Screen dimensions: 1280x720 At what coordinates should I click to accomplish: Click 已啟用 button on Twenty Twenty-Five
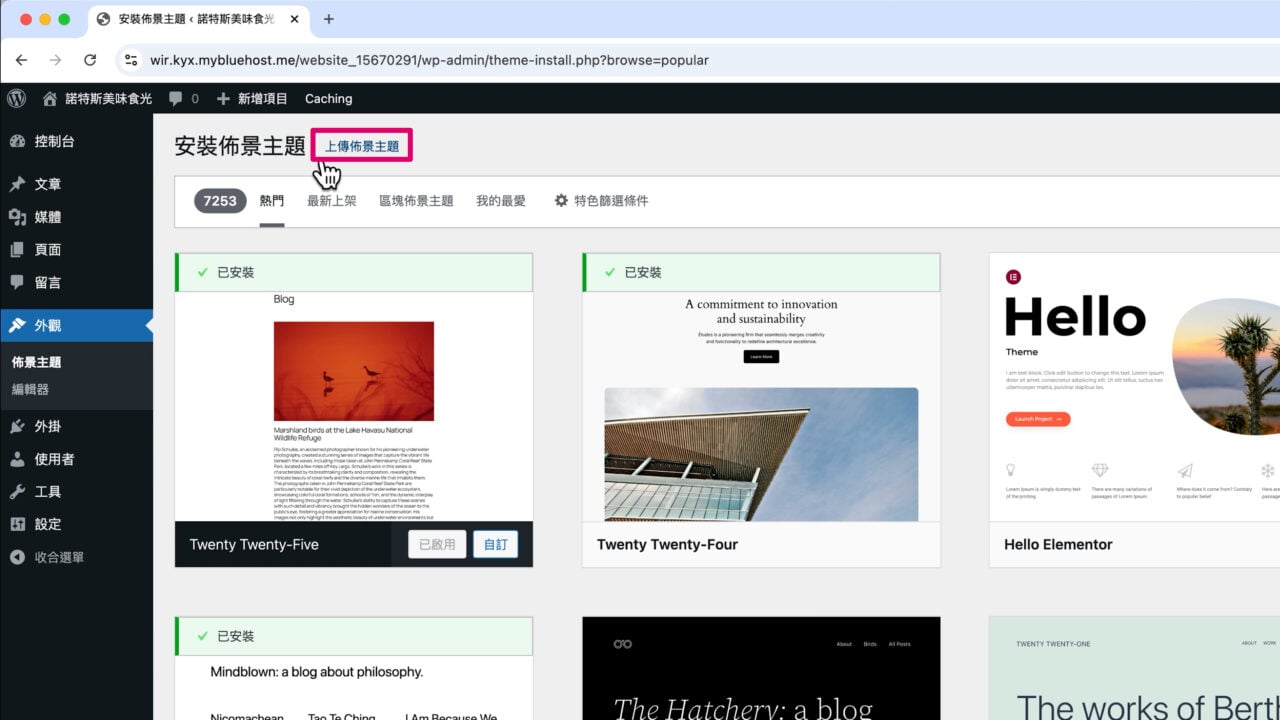coord(438,545)
